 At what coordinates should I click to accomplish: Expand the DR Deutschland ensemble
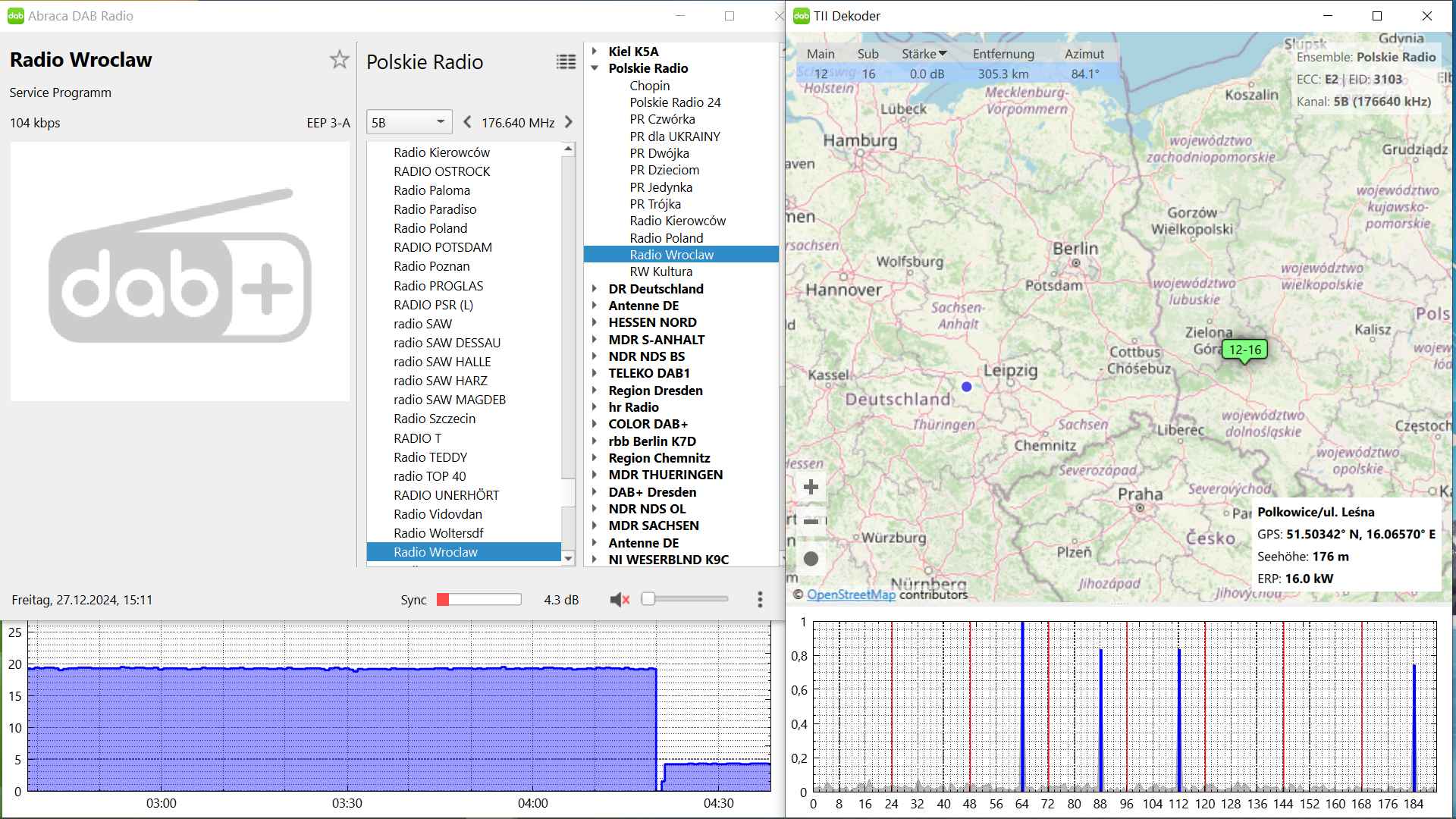pos(595,289)
